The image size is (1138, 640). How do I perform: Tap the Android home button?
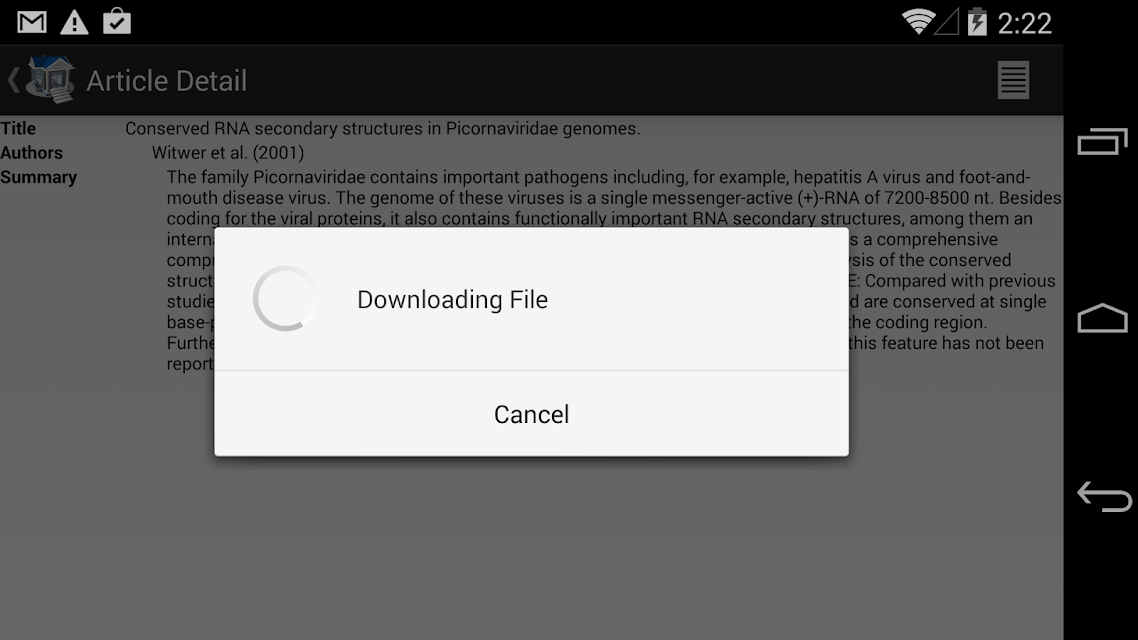pos(1102,318)
